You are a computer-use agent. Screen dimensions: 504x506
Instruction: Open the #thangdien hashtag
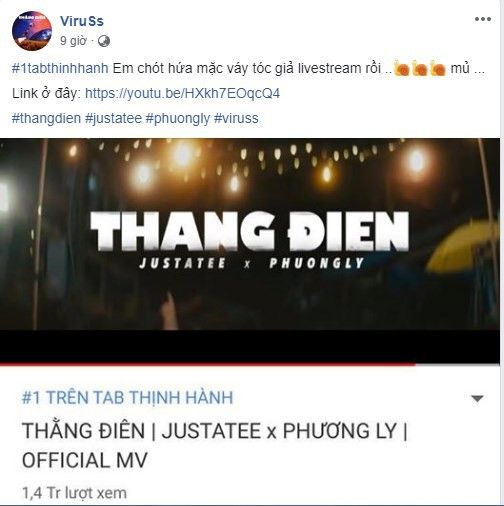click(x=46, y=118)
